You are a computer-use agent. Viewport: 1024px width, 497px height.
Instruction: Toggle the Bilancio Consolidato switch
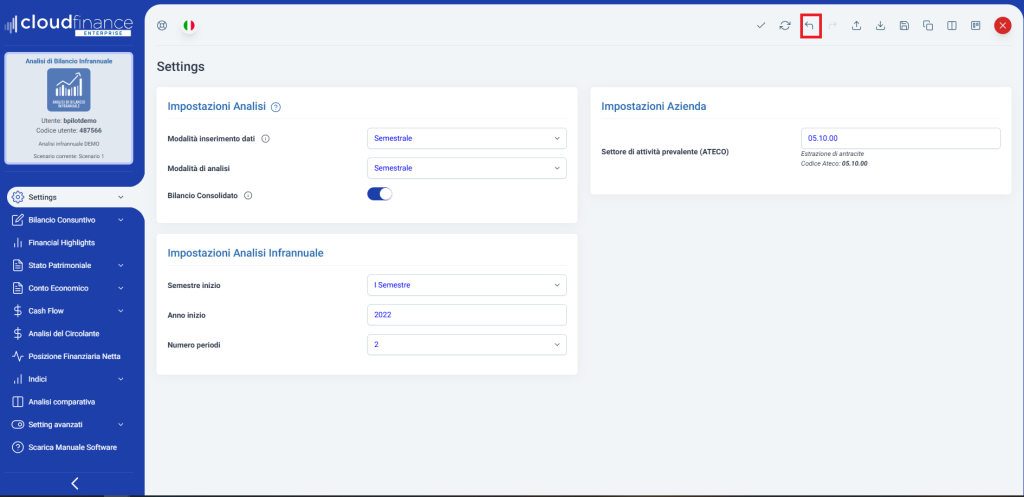pos(379,194)
